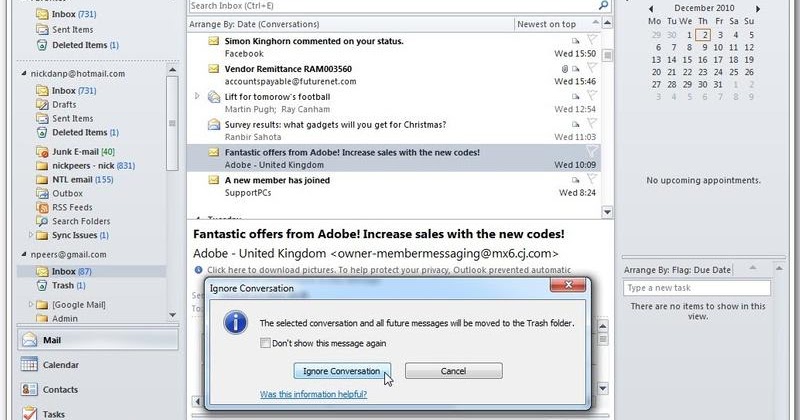Open the RSS Feeds folder
800x420 pixels.
pyautogui.click(x=72, y=207)
